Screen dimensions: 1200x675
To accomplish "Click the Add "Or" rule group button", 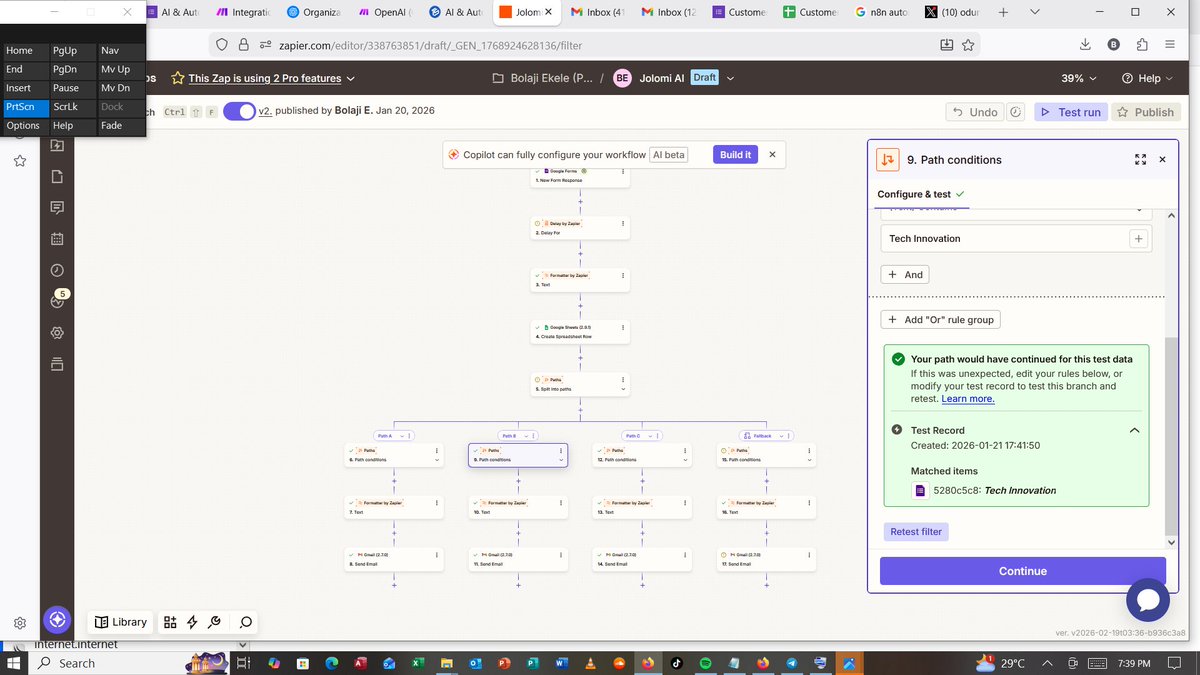I will click(x=940, y=320).
